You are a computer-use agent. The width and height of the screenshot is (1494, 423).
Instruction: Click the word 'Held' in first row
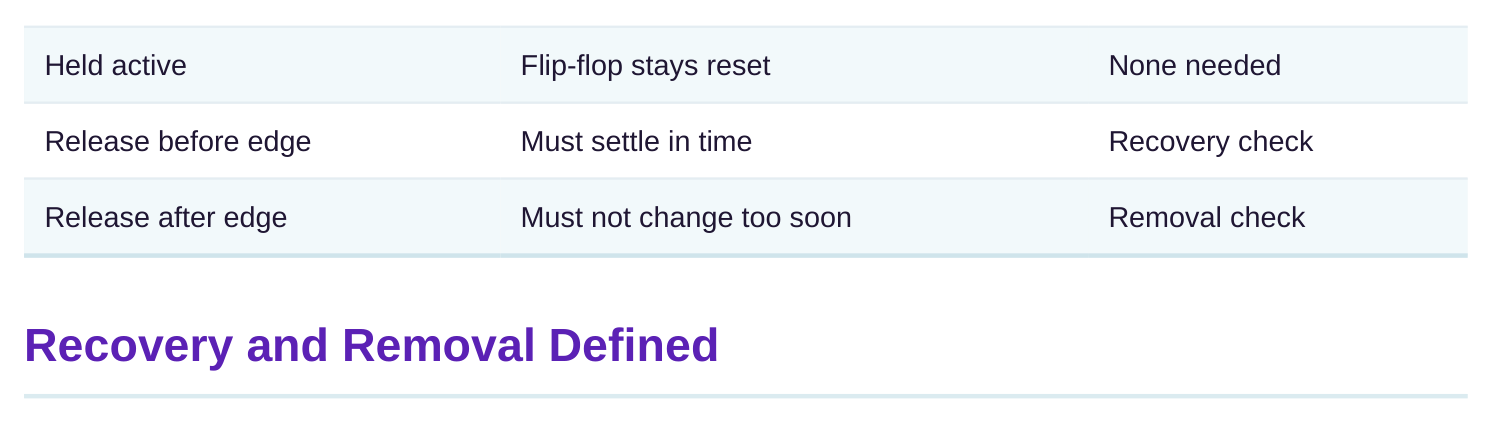[75, 66]
